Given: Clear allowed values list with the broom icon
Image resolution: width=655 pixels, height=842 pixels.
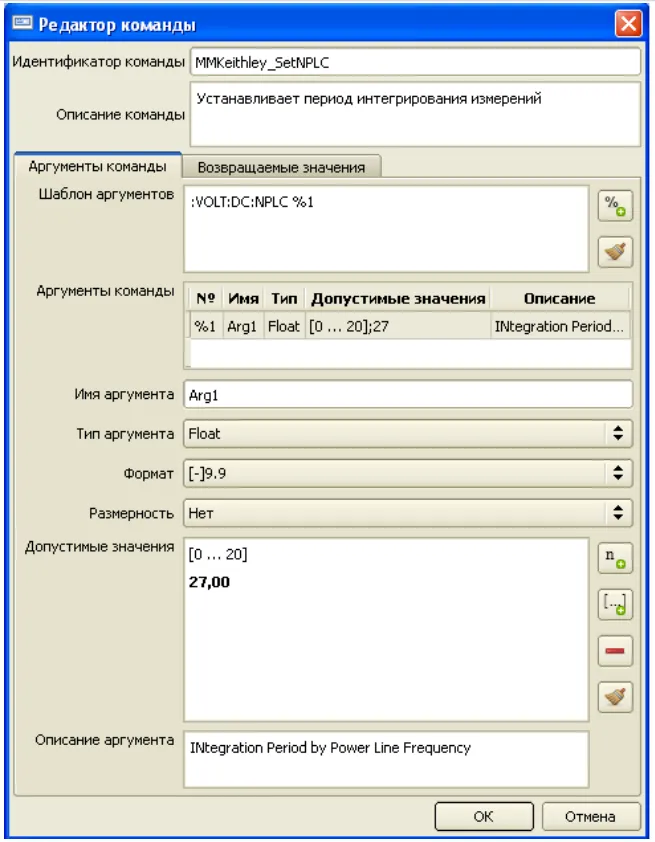Looking at the screenshot, I should (615, 697).
